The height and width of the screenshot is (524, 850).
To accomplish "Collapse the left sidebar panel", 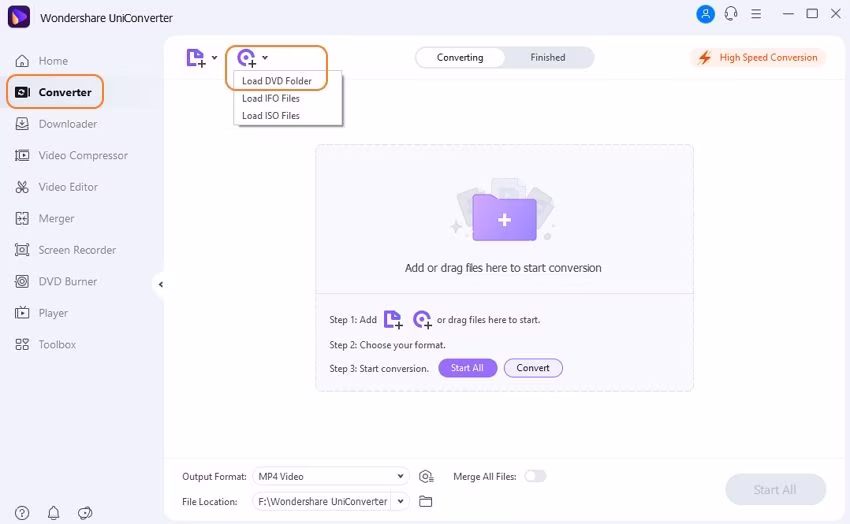I will [160, 284].
